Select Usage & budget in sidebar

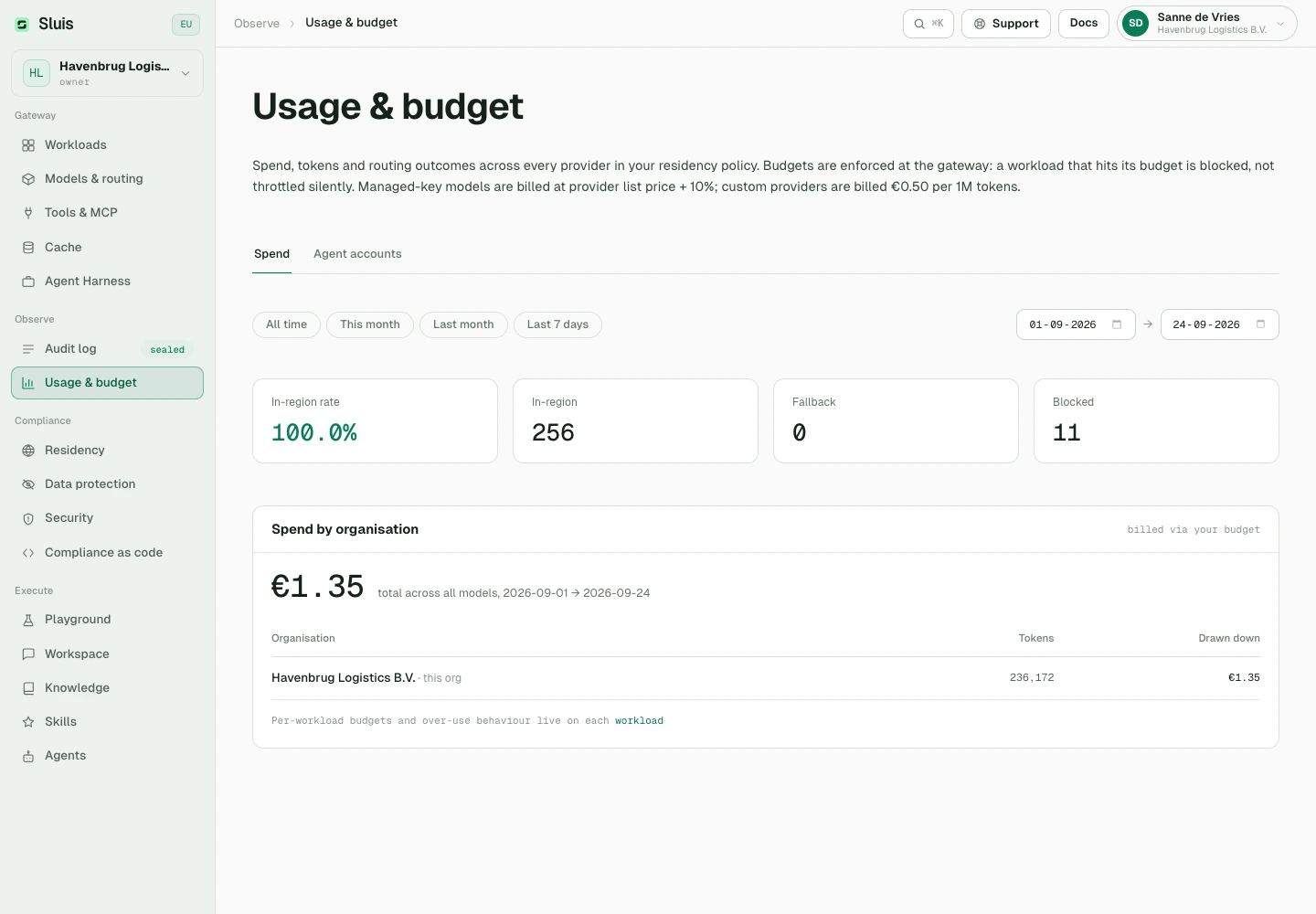click(x=107, y=383)
